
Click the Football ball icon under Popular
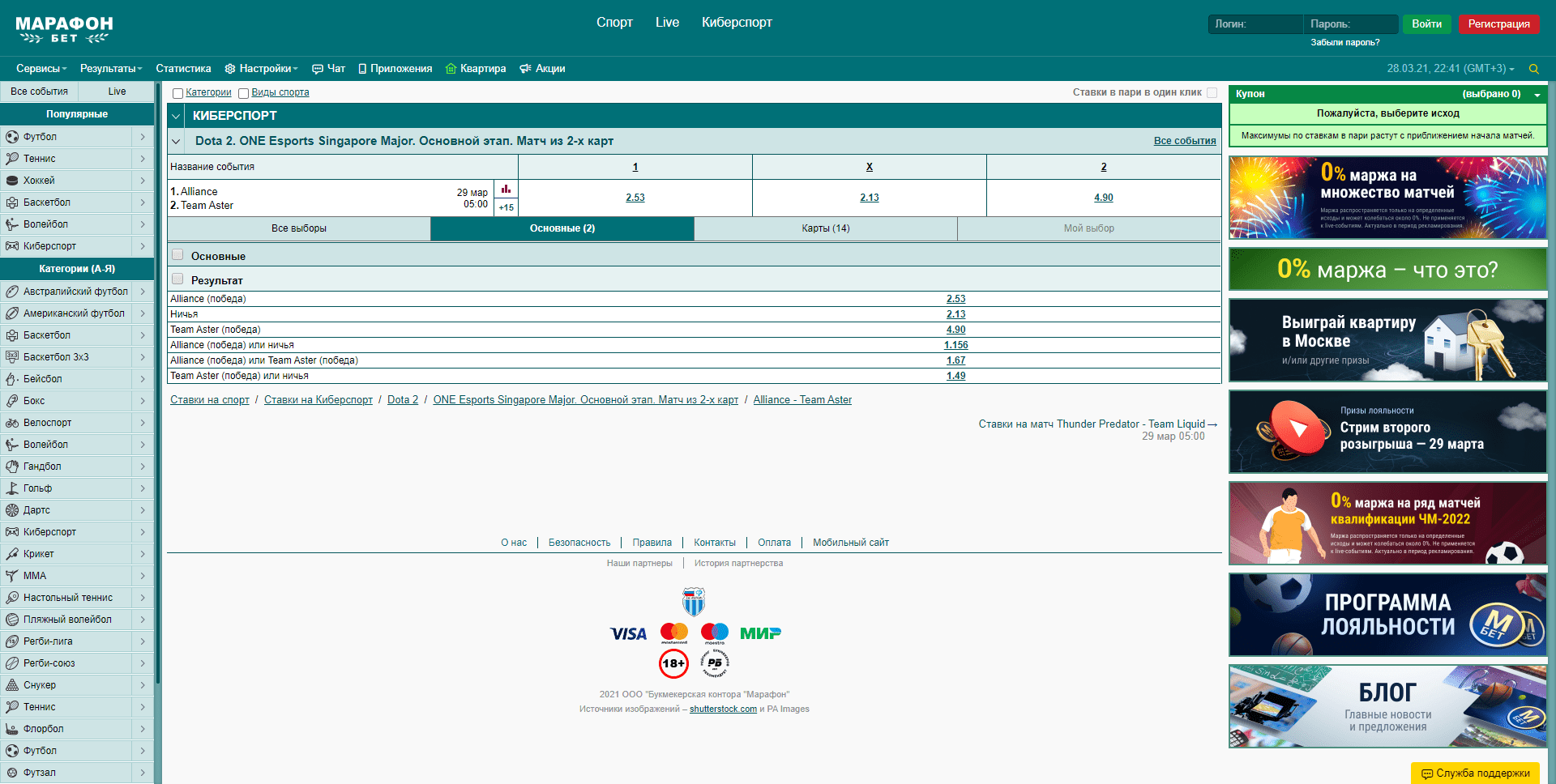click(x=12, y=137)
